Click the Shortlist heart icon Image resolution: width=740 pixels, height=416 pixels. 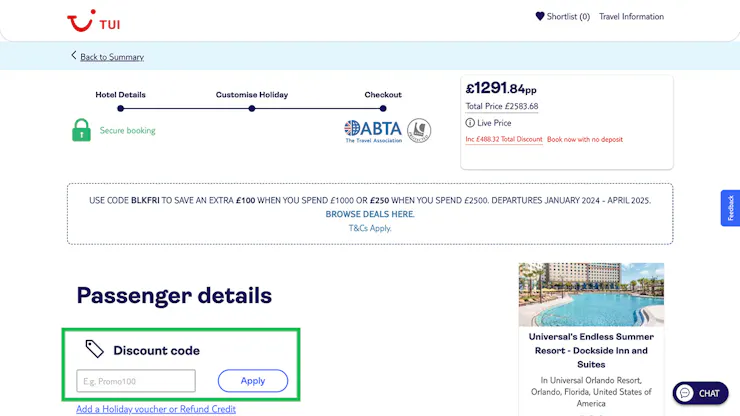(540, 16)
